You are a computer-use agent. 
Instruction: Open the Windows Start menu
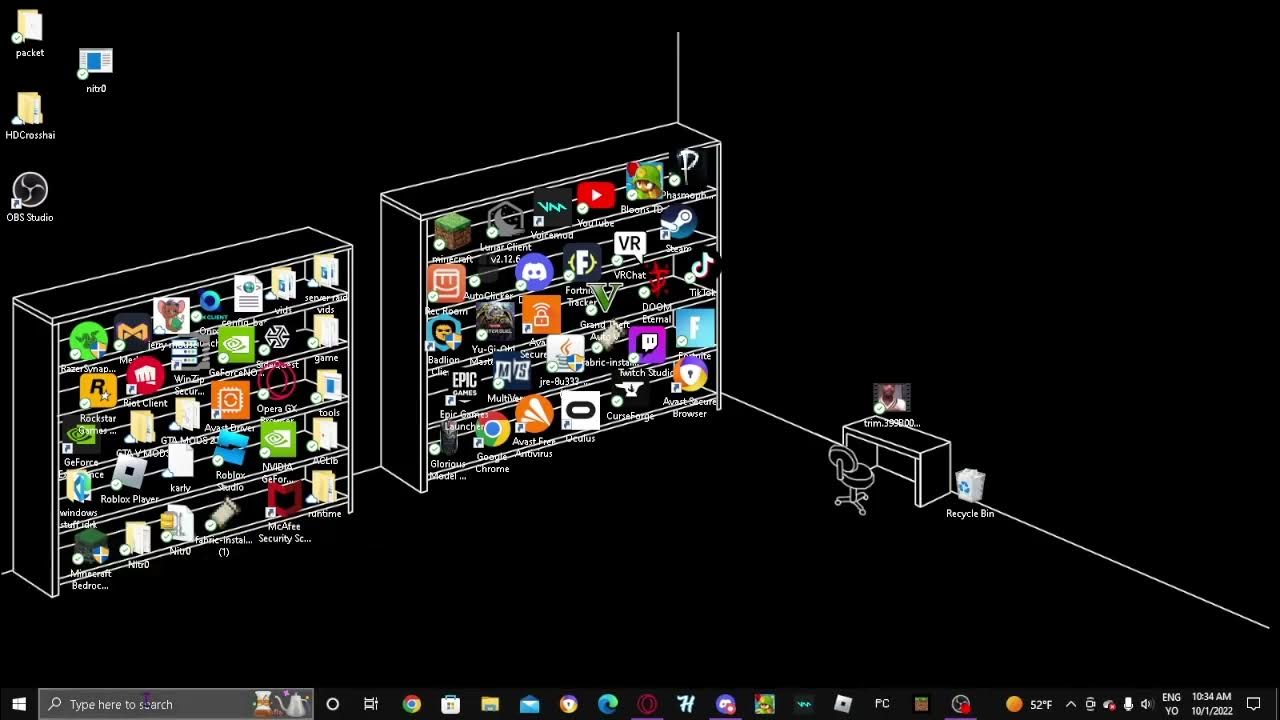(x=19, y=704)
